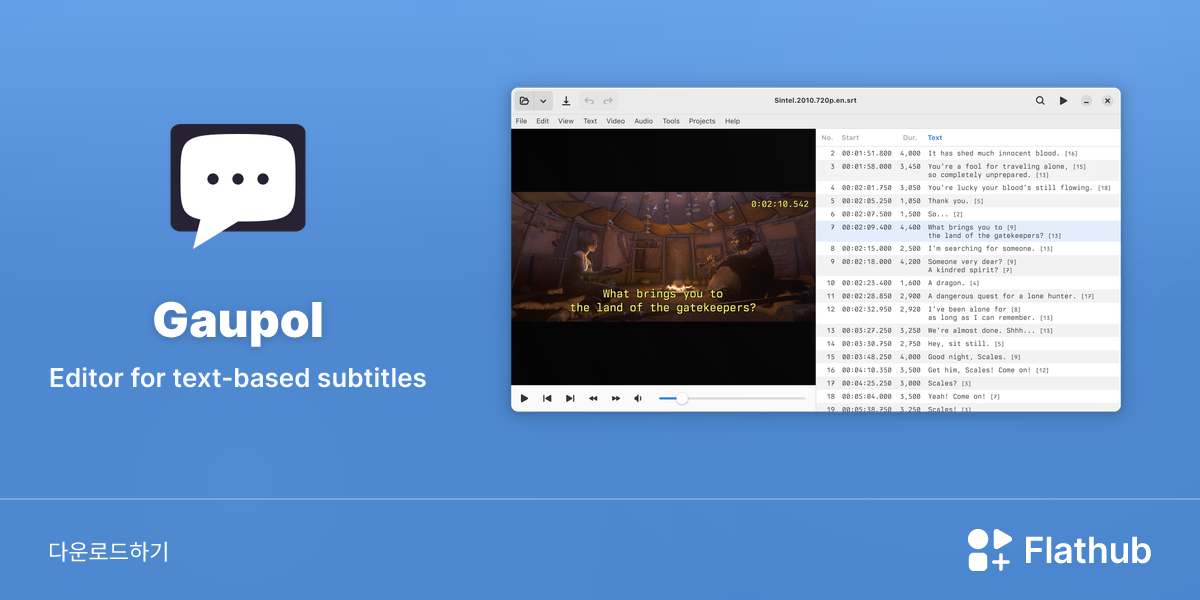Open the File menu
The image size is (1200, 600).
tap(521, 121)
